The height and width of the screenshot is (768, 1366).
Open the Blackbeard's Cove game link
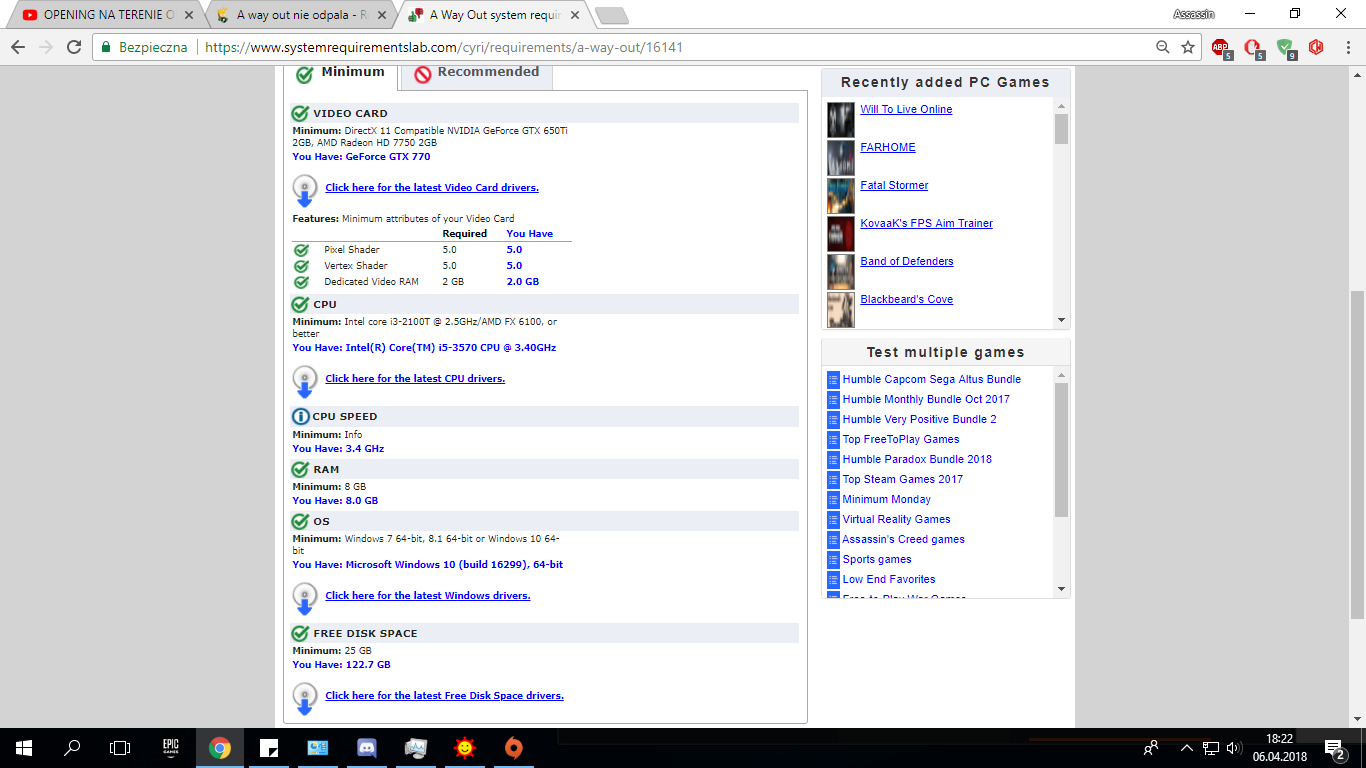coord(906,300)
